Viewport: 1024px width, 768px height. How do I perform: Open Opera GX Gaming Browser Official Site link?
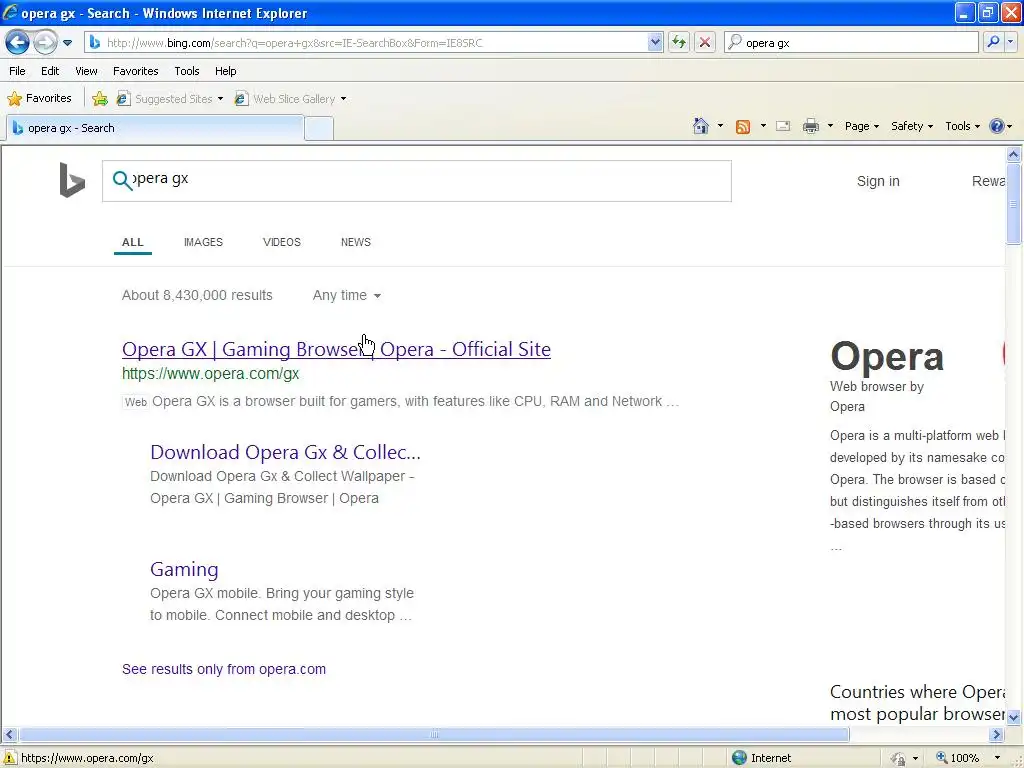click(x=336, y=349)
